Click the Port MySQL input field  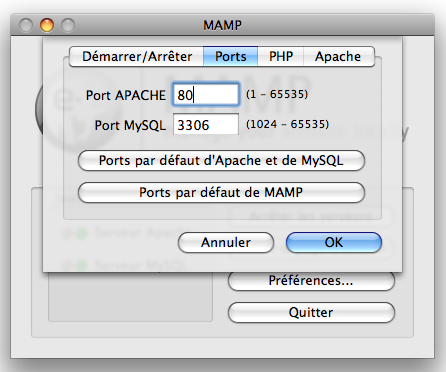pos(206,124)
